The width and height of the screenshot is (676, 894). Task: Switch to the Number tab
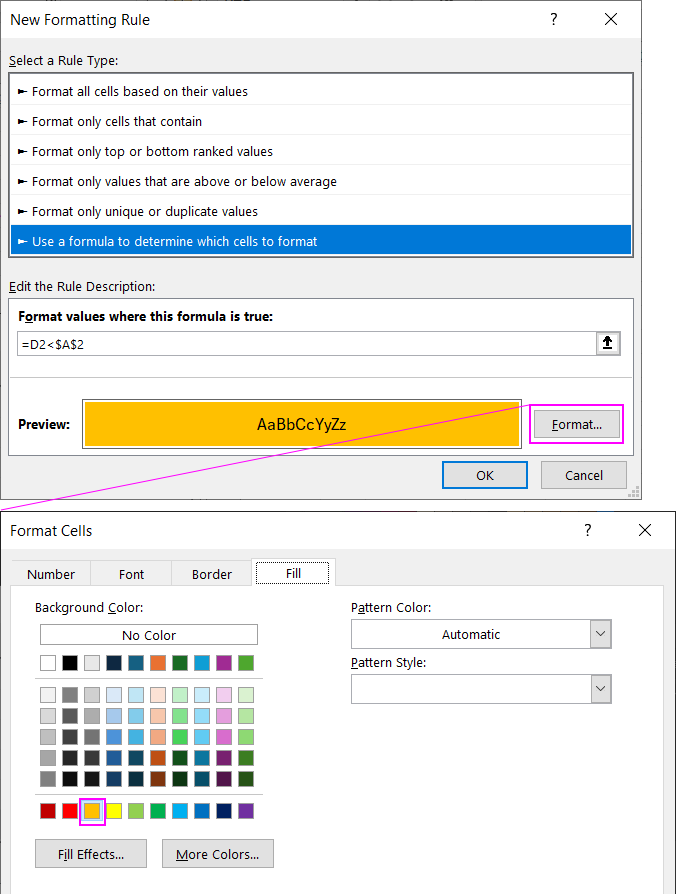pos(51,574)
